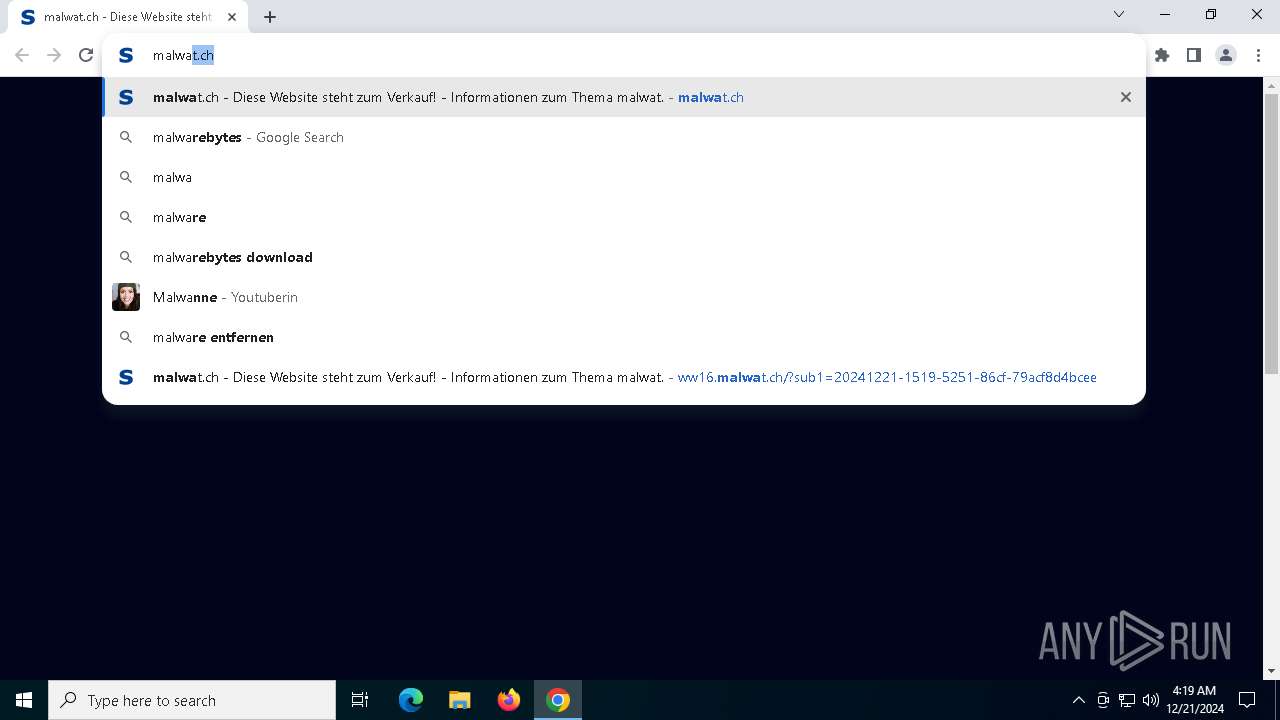
Task: Go back using the back arrow
Action: tap(22, 55)
